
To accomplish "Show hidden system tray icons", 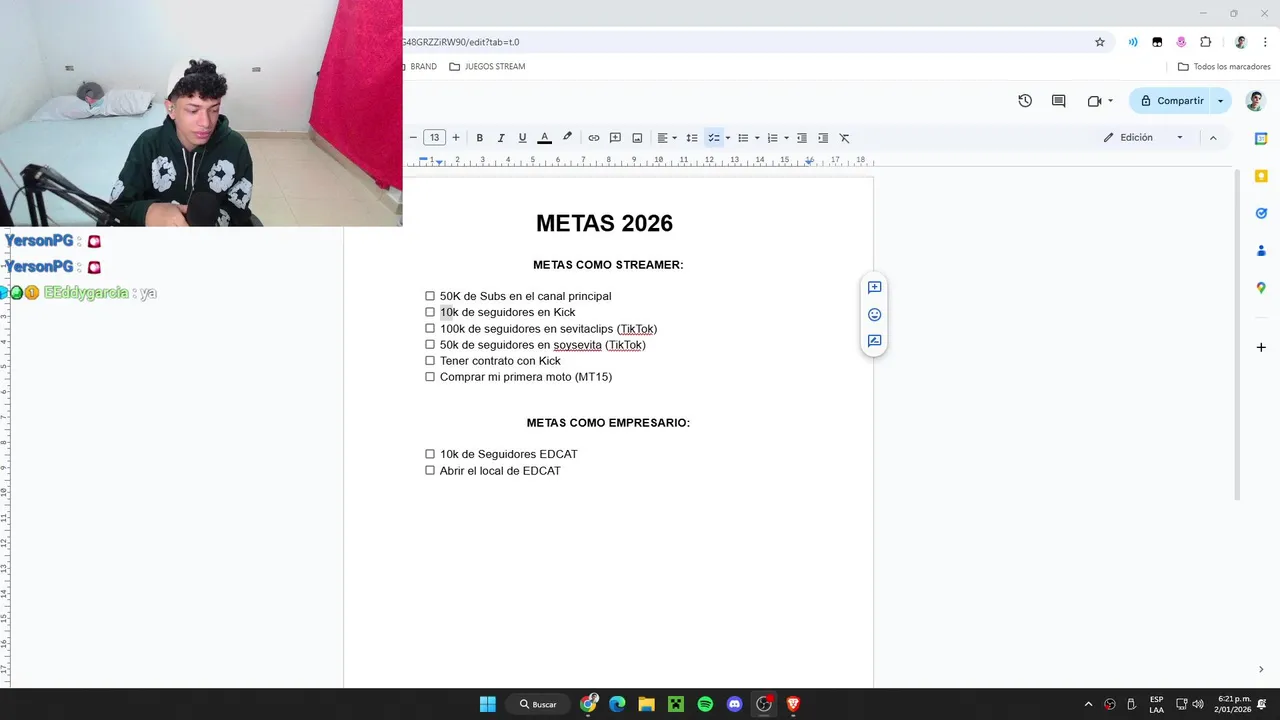I will [x=1089, y=704].
